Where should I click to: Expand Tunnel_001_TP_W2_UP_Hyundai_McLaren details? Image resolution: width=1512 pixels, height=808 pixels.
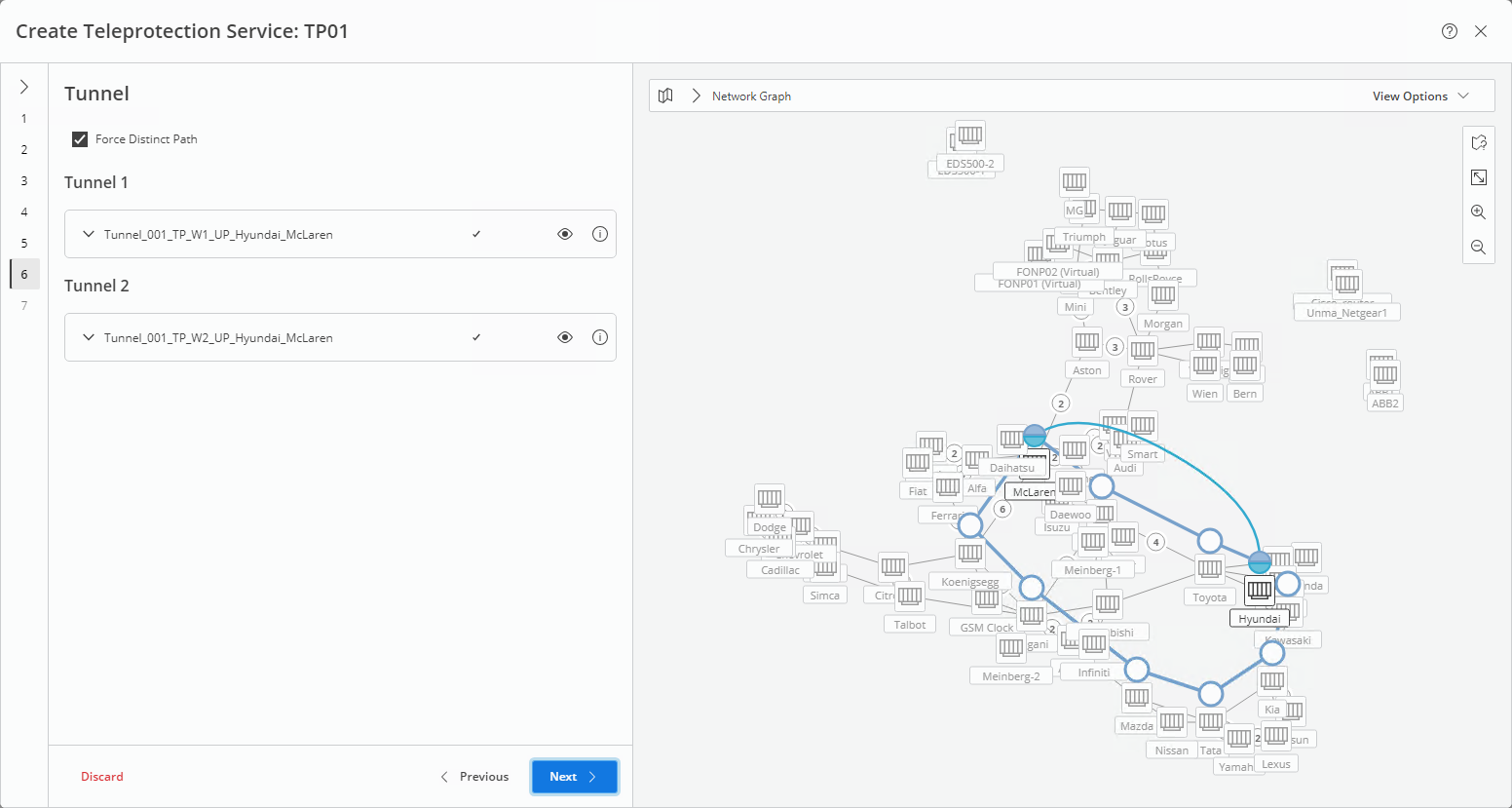(x=89, y=337)
